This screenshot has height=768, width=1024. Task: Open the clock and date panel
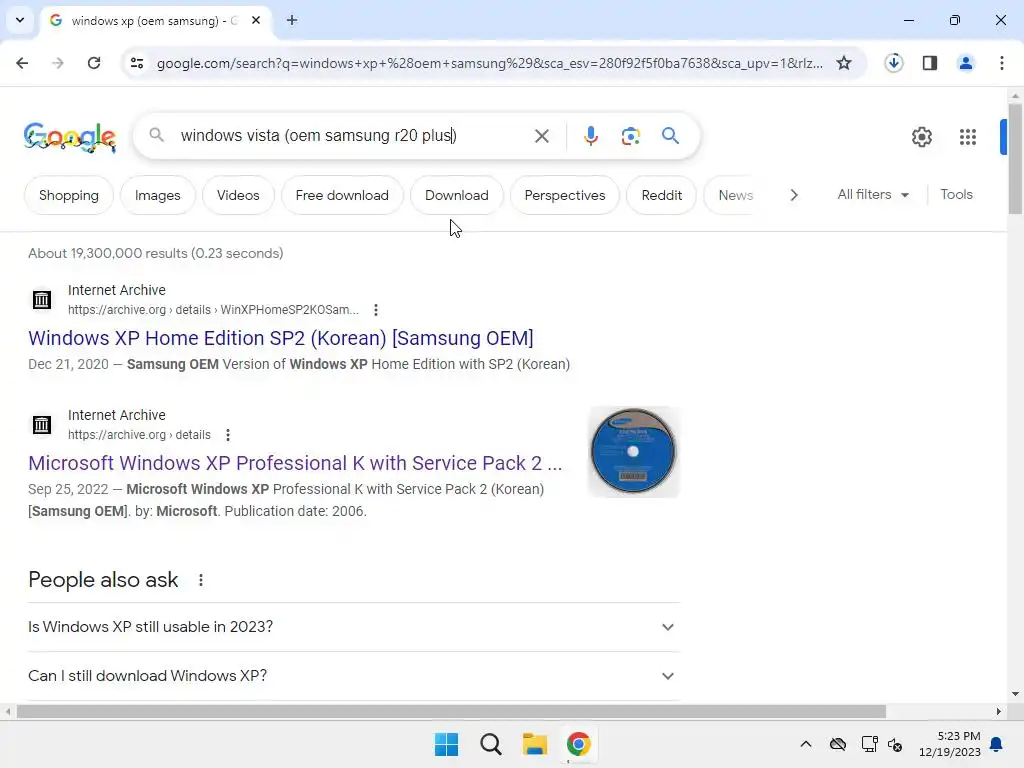[x=950, y=744]
